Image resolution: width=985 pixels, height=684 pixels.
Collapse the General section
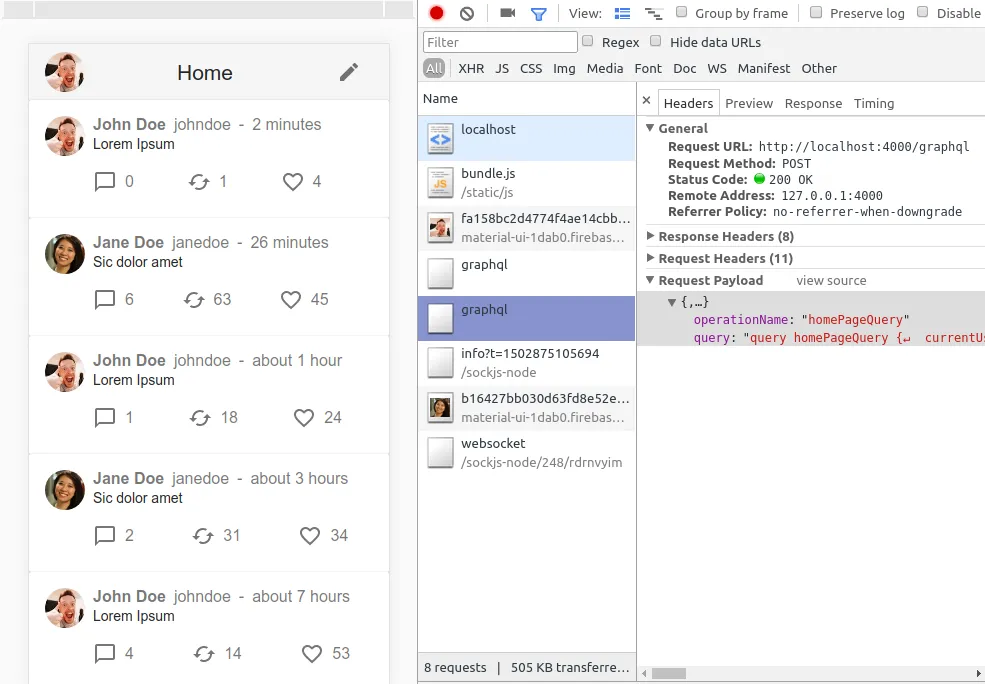pyautogui.click(x=651, y=128)
